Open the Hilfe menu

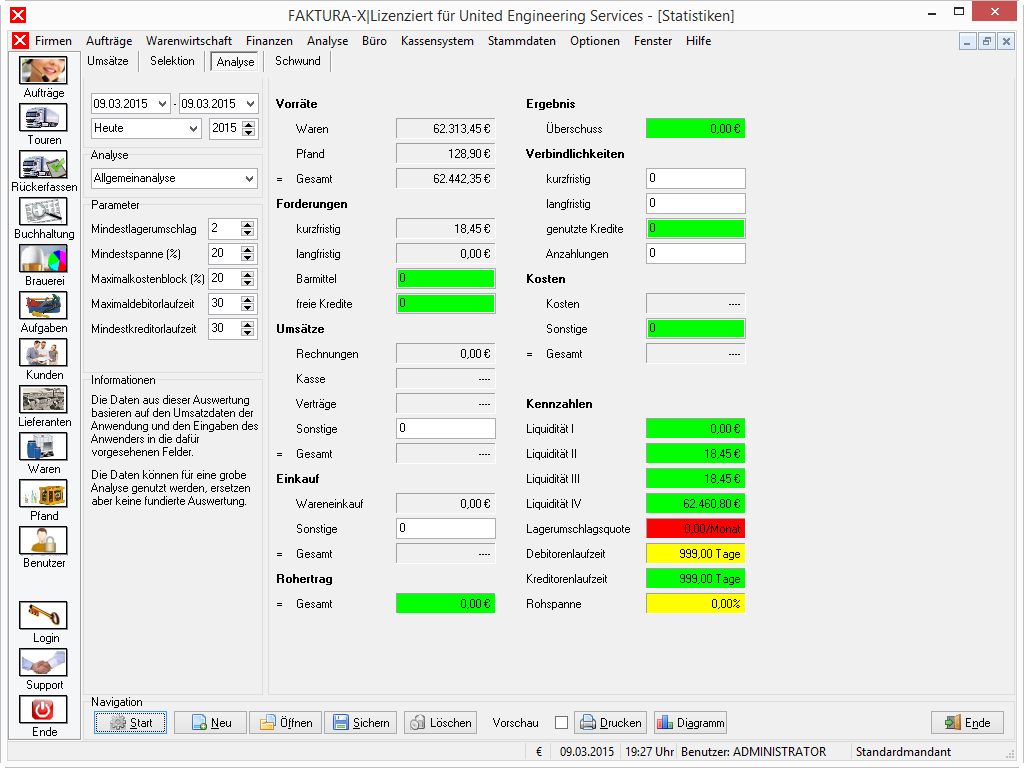click(x=698, y=40)
